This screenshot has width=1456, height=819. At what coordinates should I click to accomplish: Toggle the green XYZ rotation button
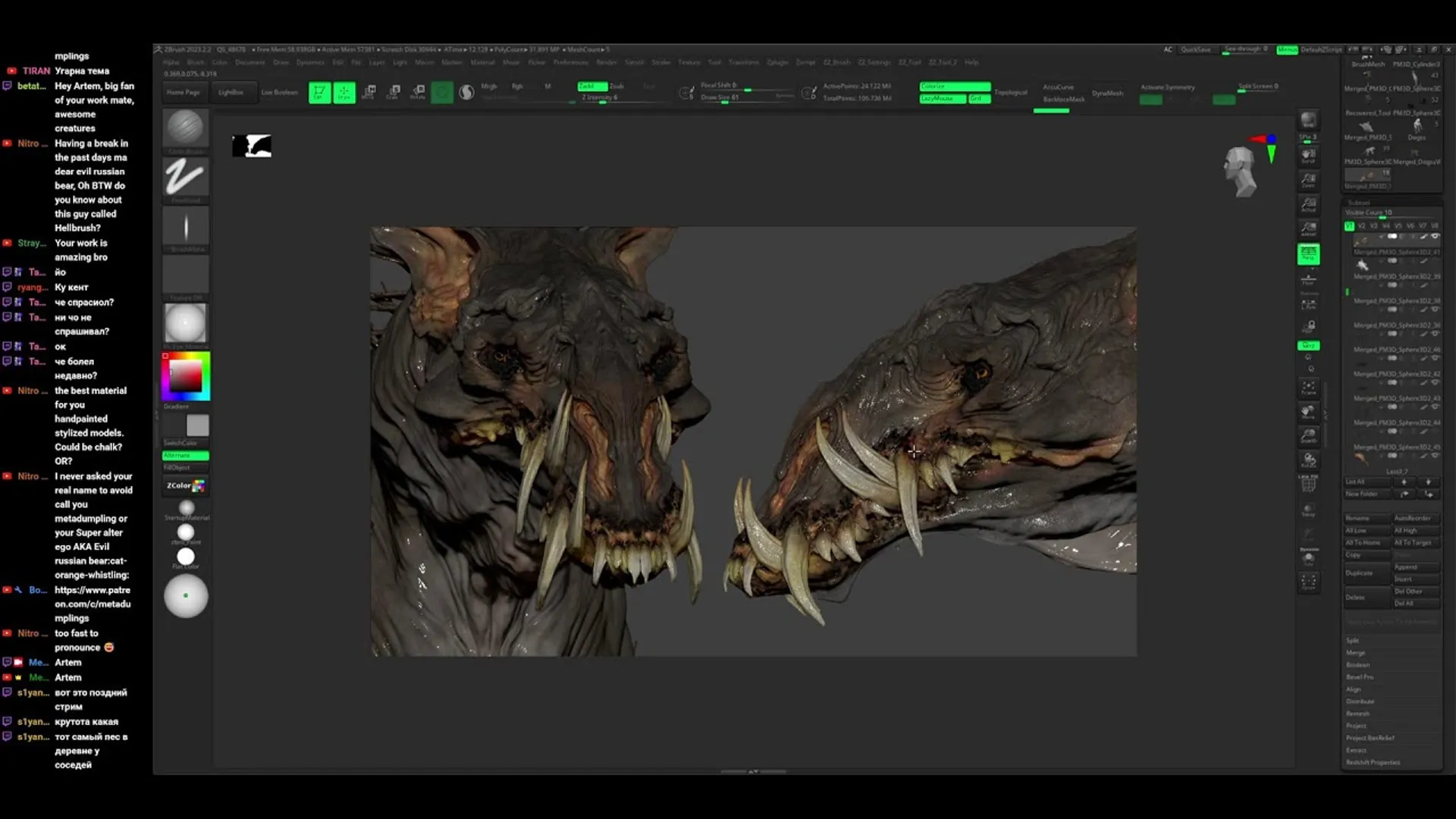(x=1308, y=346)
